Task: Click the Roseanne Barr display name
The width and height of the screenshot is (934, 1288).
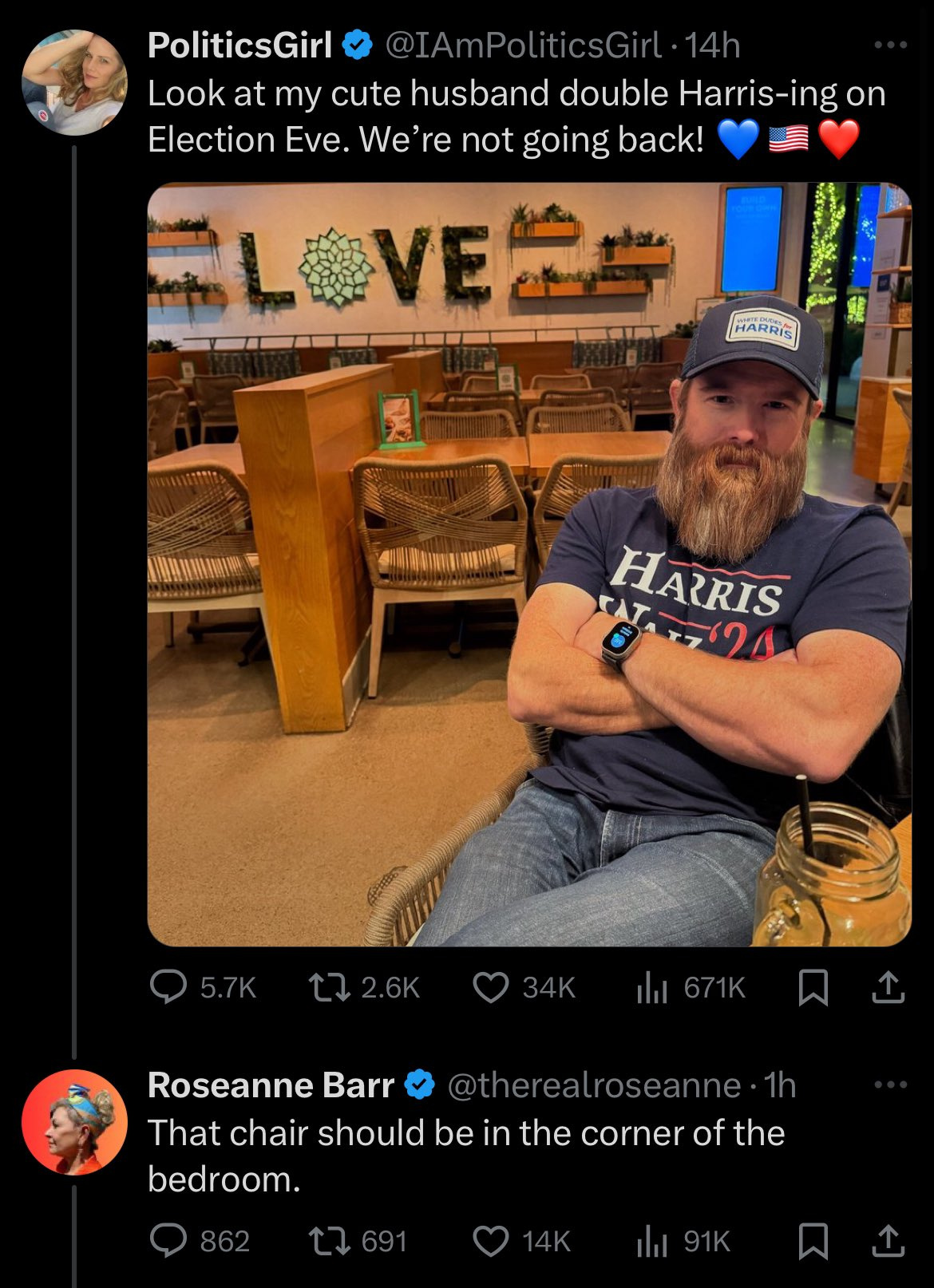Action: tap(271, 1085)
